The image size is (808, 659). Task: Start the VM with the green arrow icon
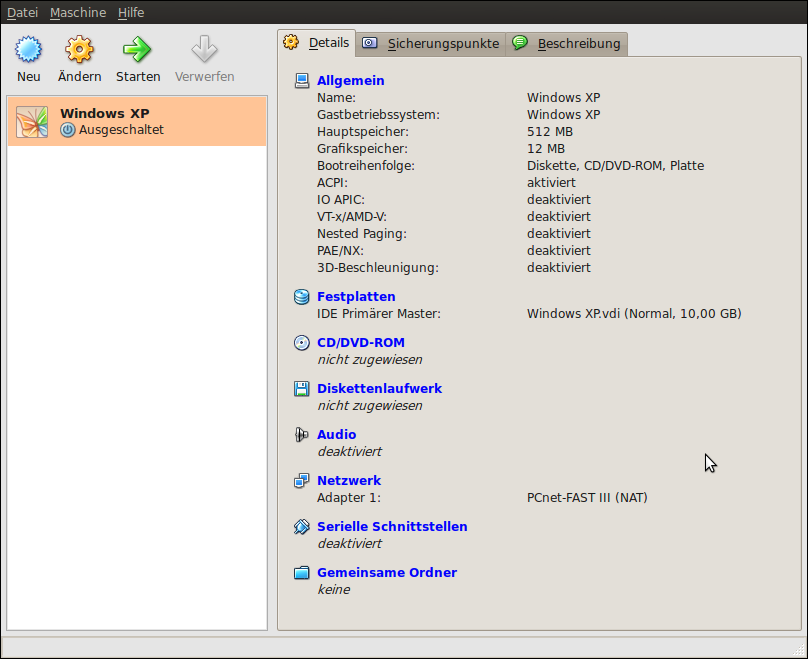(137, 50)
